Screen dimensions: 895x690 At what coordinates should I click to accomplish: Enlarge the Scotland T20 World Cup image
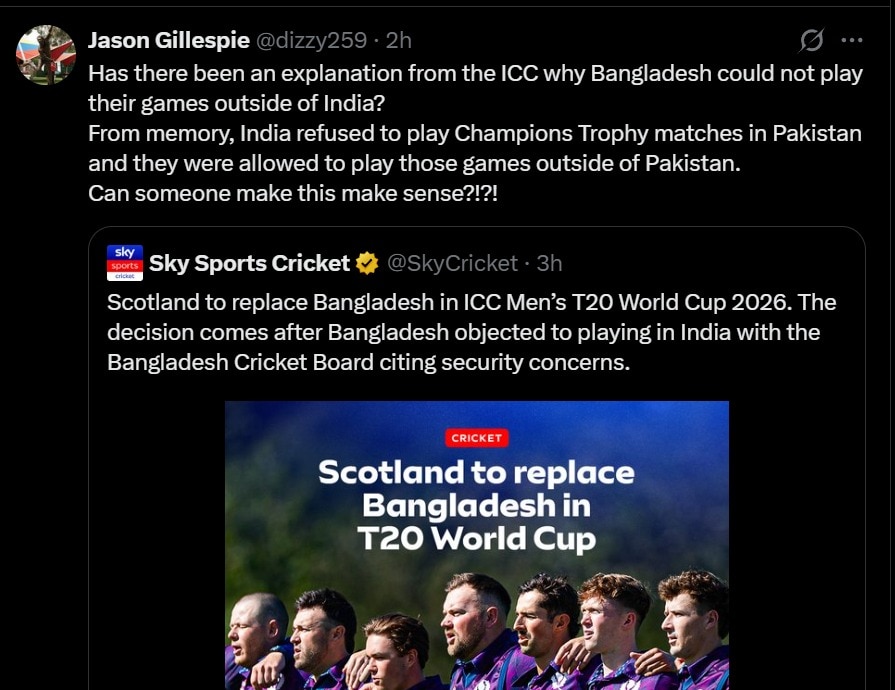coord(477,545)
